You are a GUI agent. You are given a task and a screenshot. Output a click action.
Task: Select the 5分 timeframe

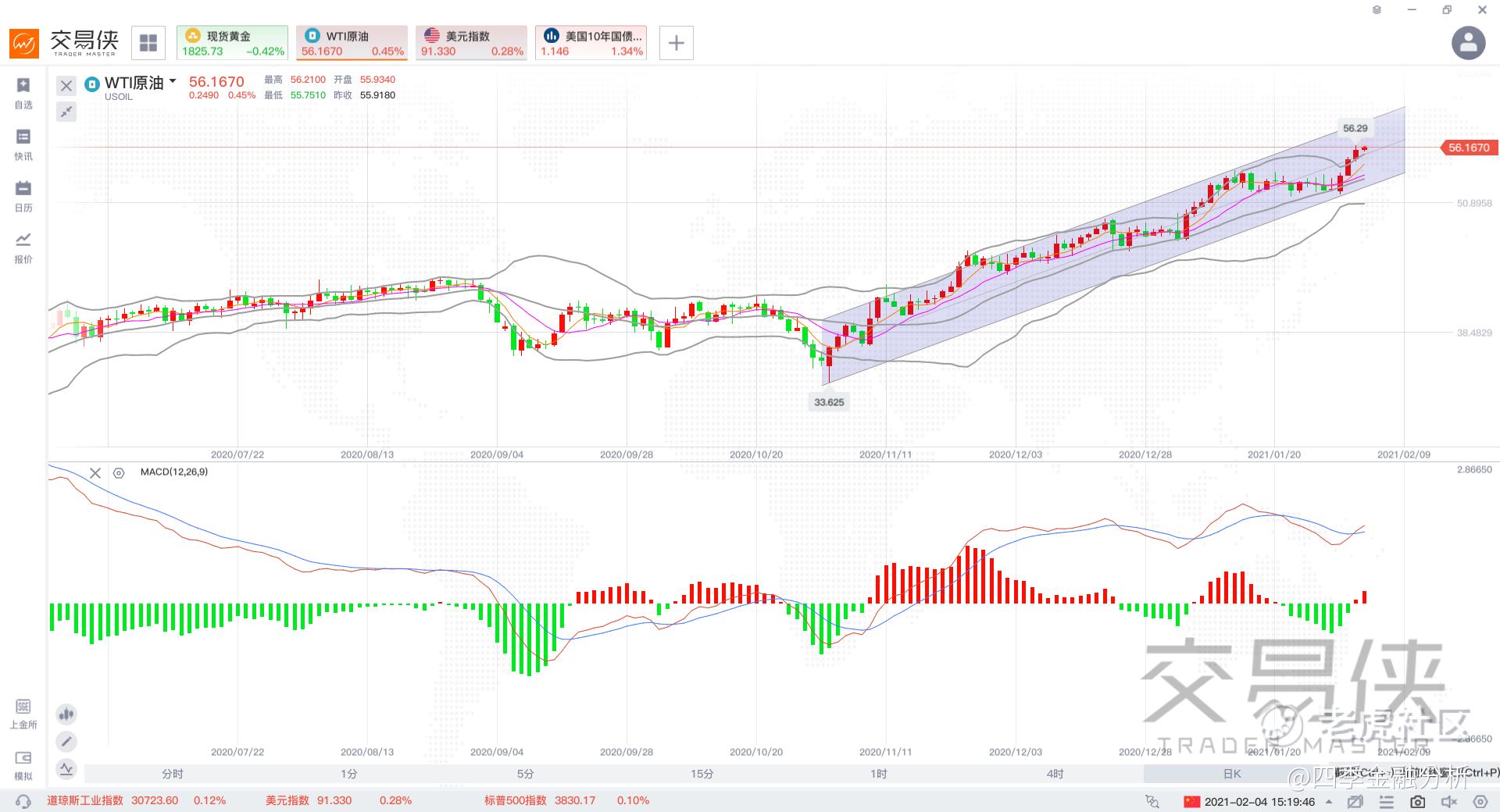tap(526, 774)
